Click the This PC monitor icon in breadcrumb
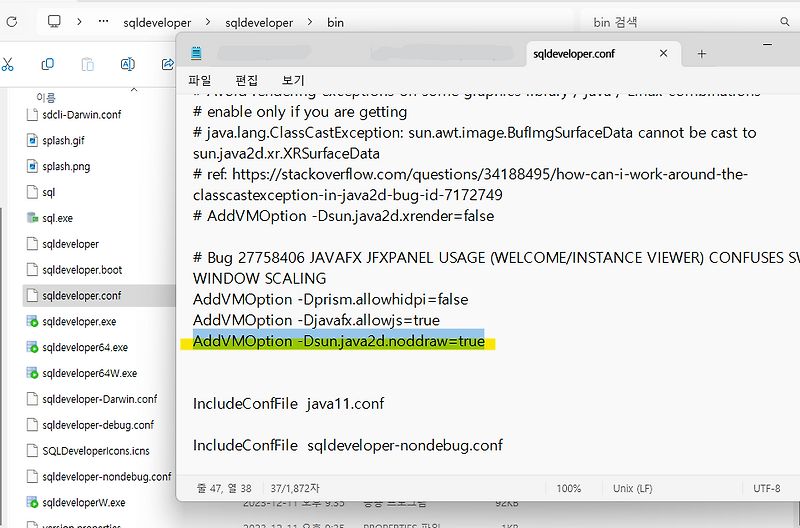The height and width of the screenshot is (528, 800). click(54, 21)
